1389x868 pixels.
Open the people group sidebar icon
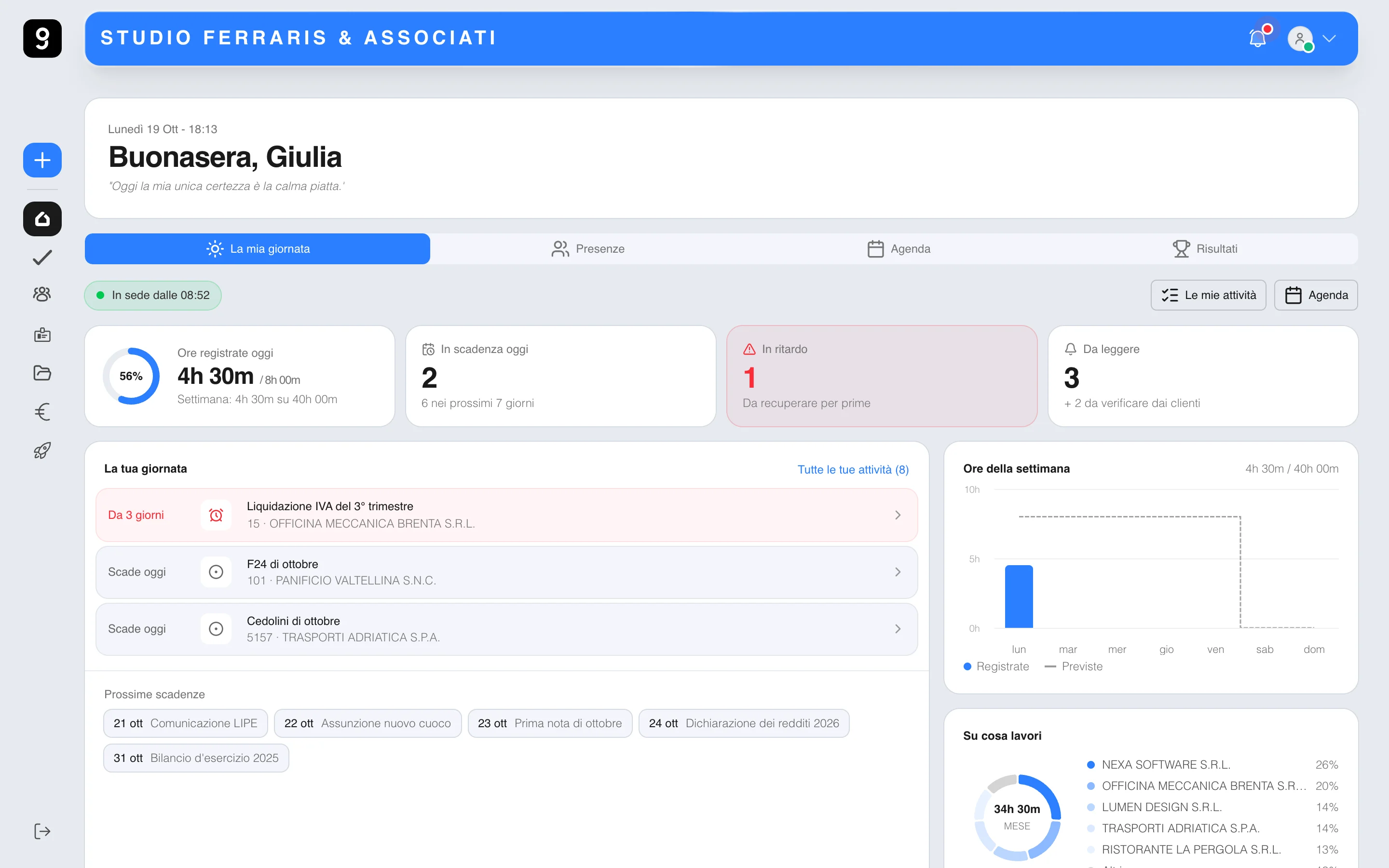tap(42, 295)
